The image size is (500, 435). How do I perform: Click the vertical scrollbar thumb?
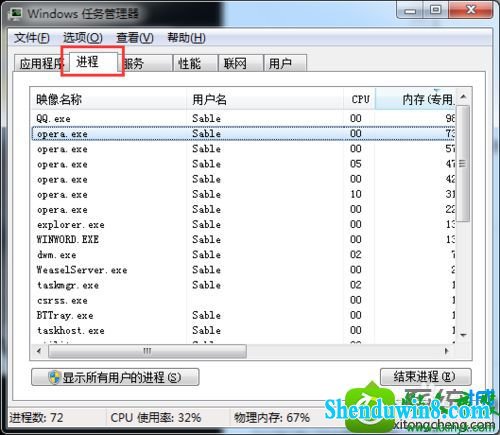pyautogui.click(x=463, y=163)
